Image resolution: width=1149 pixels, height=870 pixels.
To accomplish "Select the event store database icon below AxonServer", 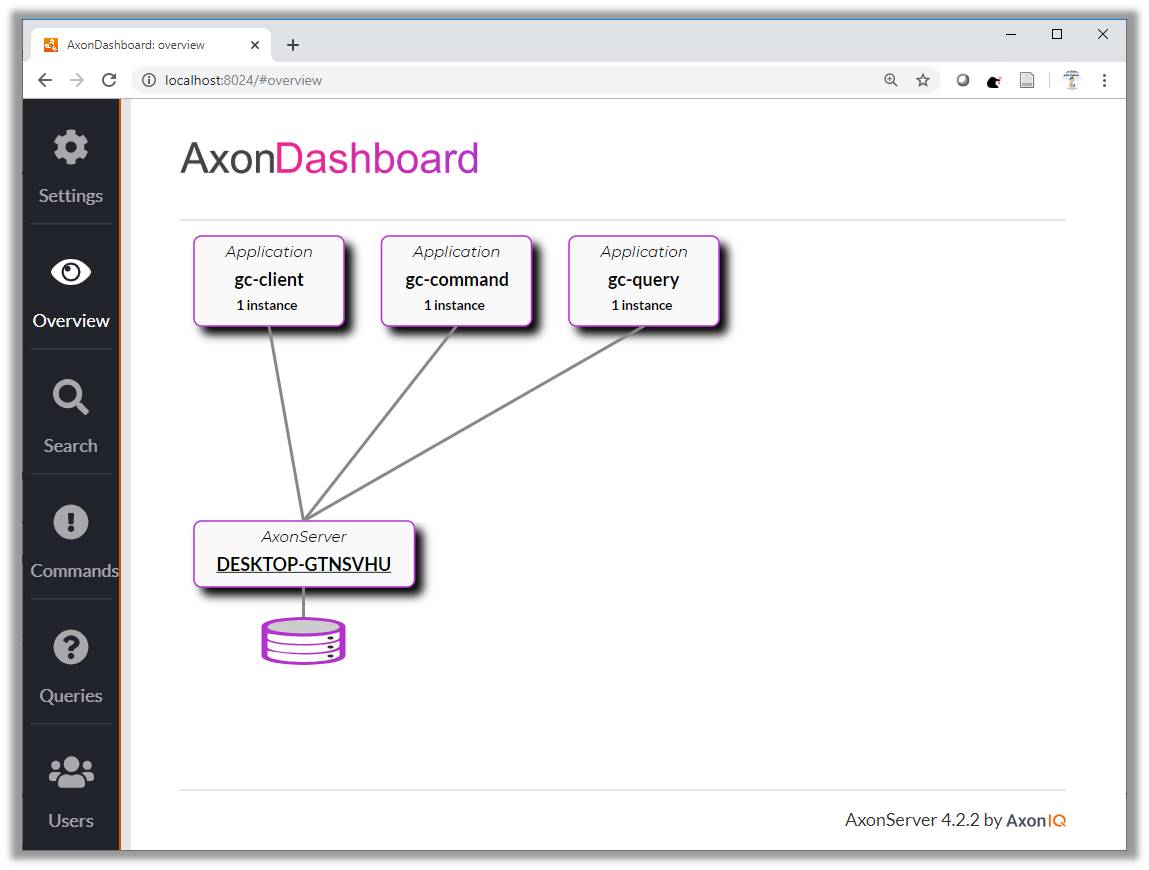I will pyautogui.click(x=302, y=642).
